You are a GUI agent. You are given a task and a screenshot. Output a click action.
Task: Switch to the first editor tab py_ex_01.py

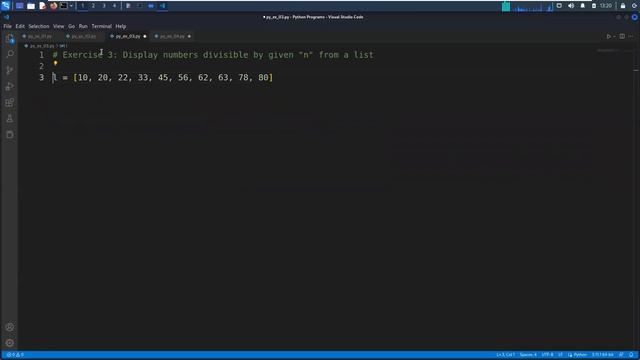point(40,36)
